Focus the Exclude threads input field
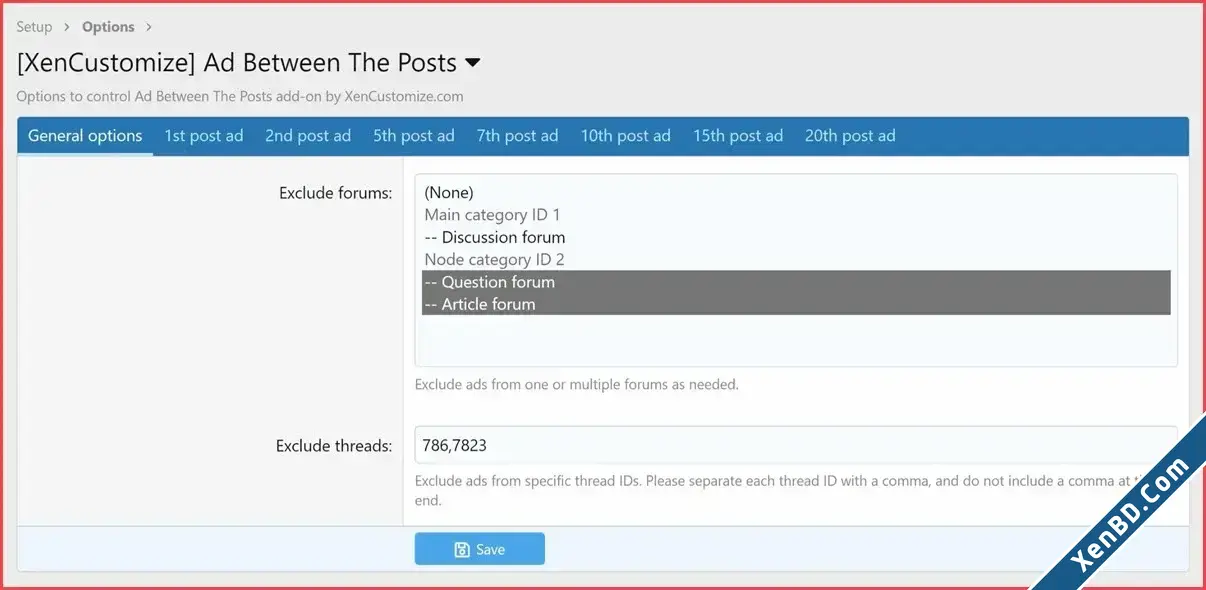The image size is (1206, 590). click(796, 445)
